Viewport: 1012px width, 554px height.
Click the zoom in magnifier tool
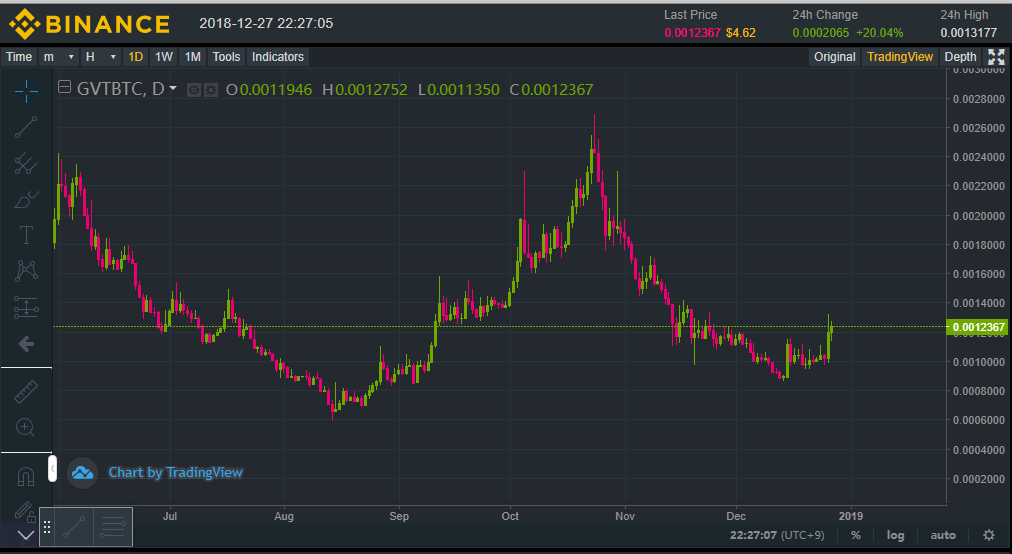click(x=26, y=428)
